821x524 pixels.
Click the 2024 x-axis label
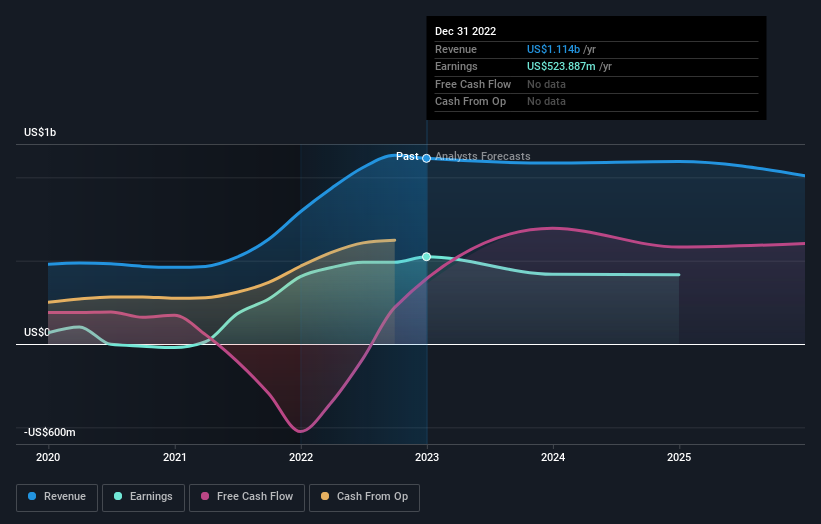pyautogui.click(x=553, y=458)
